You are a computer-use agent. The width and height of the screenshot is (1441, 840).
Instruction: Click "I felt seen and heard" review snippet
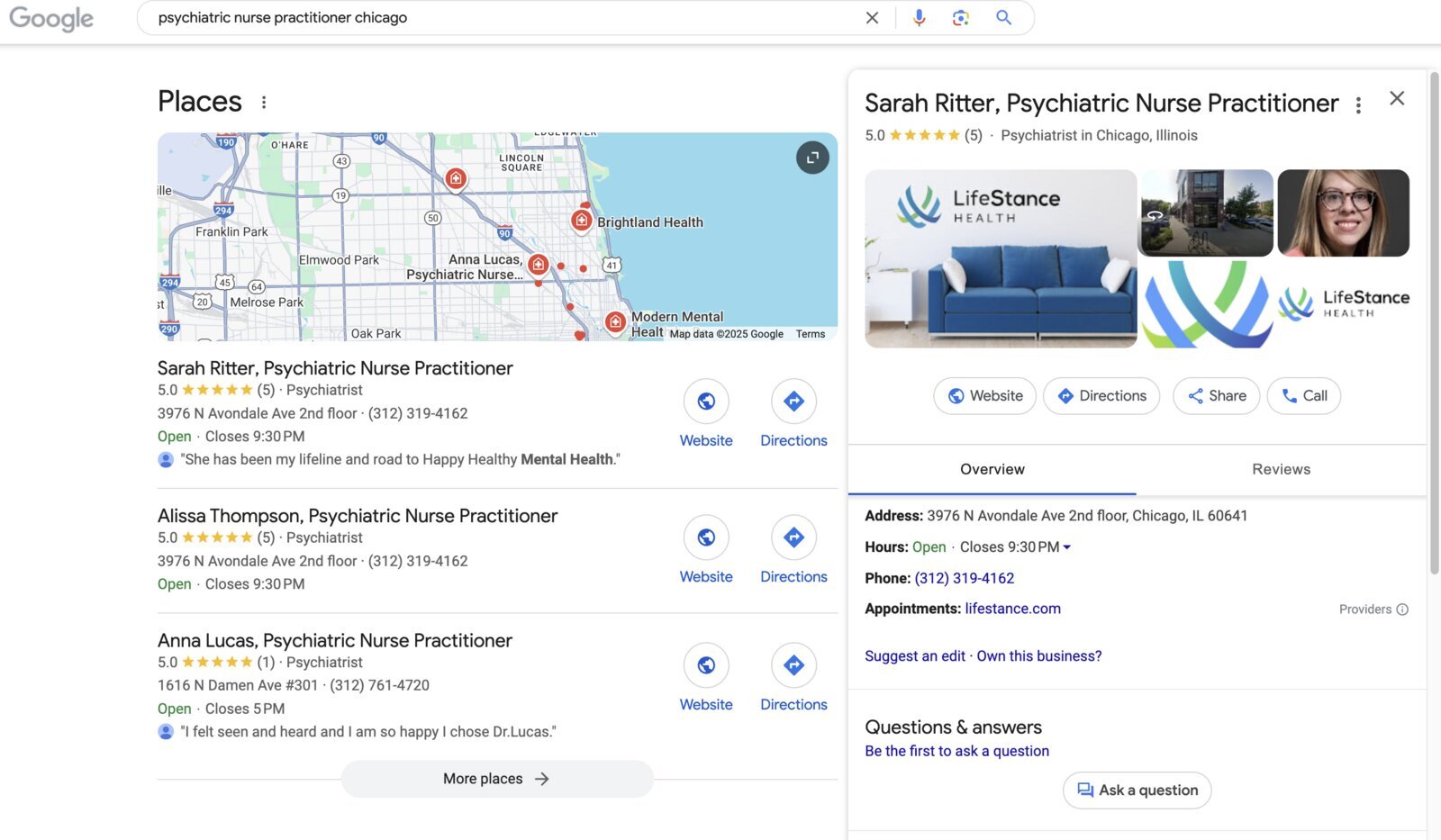pyautogui.click(x=368, y=732)
